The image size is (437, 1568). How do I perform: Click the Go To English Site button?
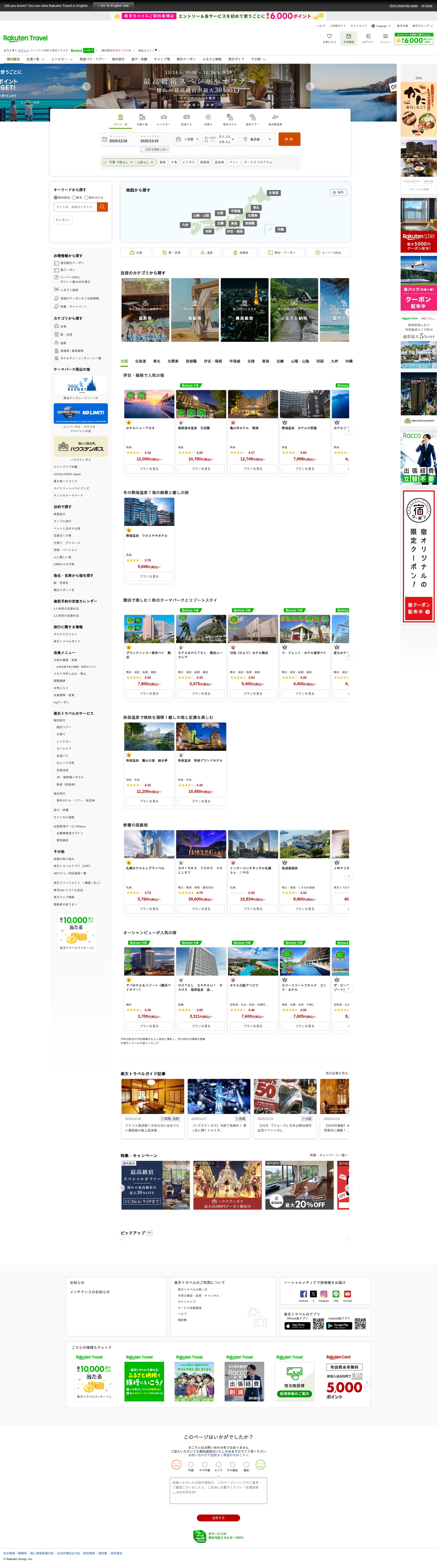(114, 5)
